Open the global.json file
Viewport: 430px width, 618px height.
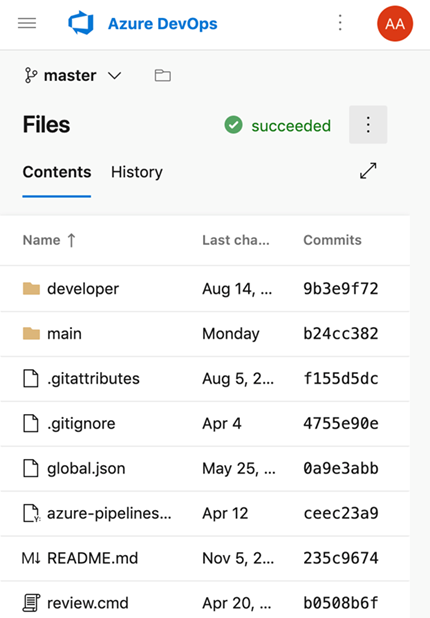[x=86, y=469]
